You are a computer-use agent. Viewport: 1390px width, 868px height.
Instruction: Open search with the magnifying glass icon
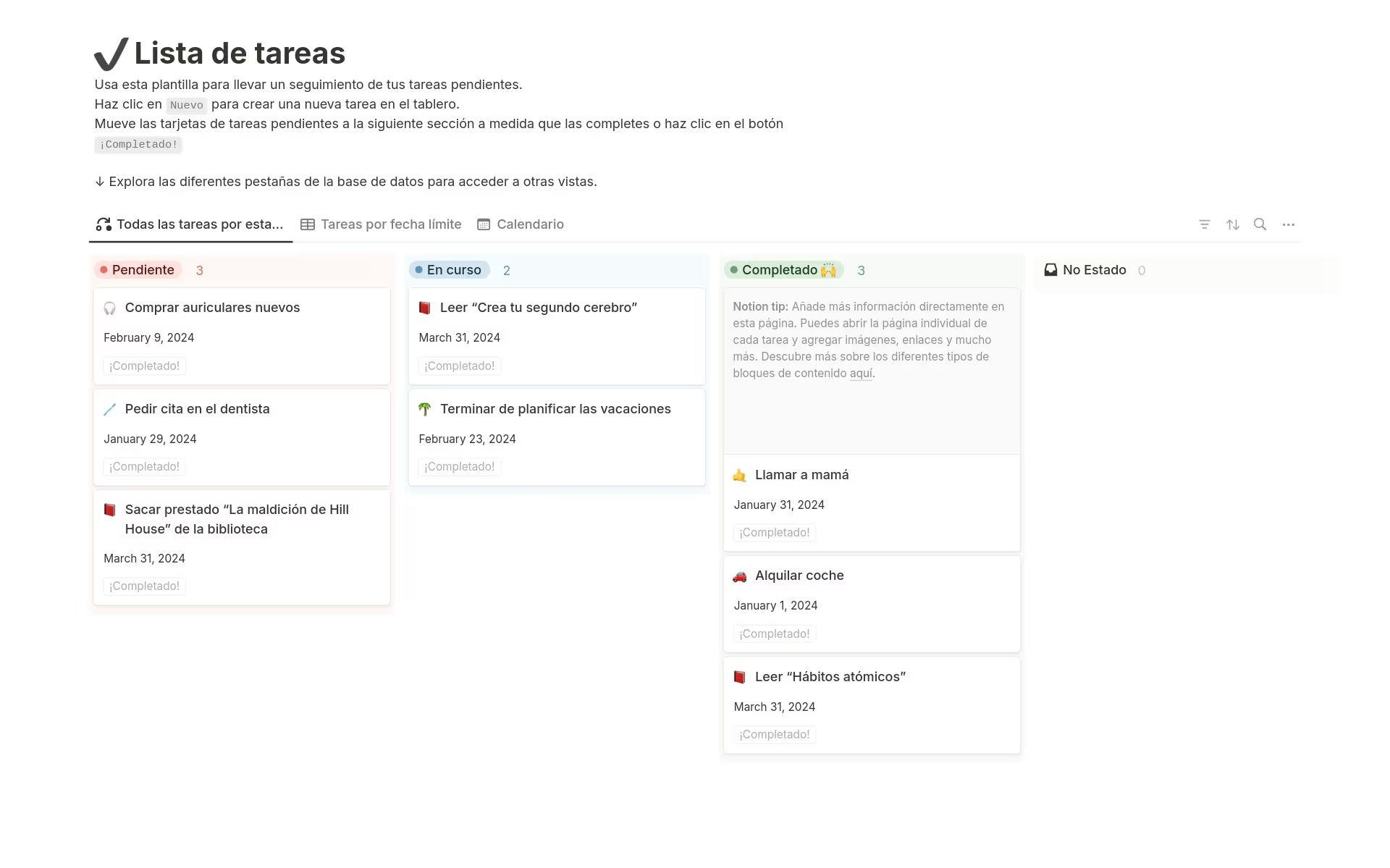(x=1260, y=224)
